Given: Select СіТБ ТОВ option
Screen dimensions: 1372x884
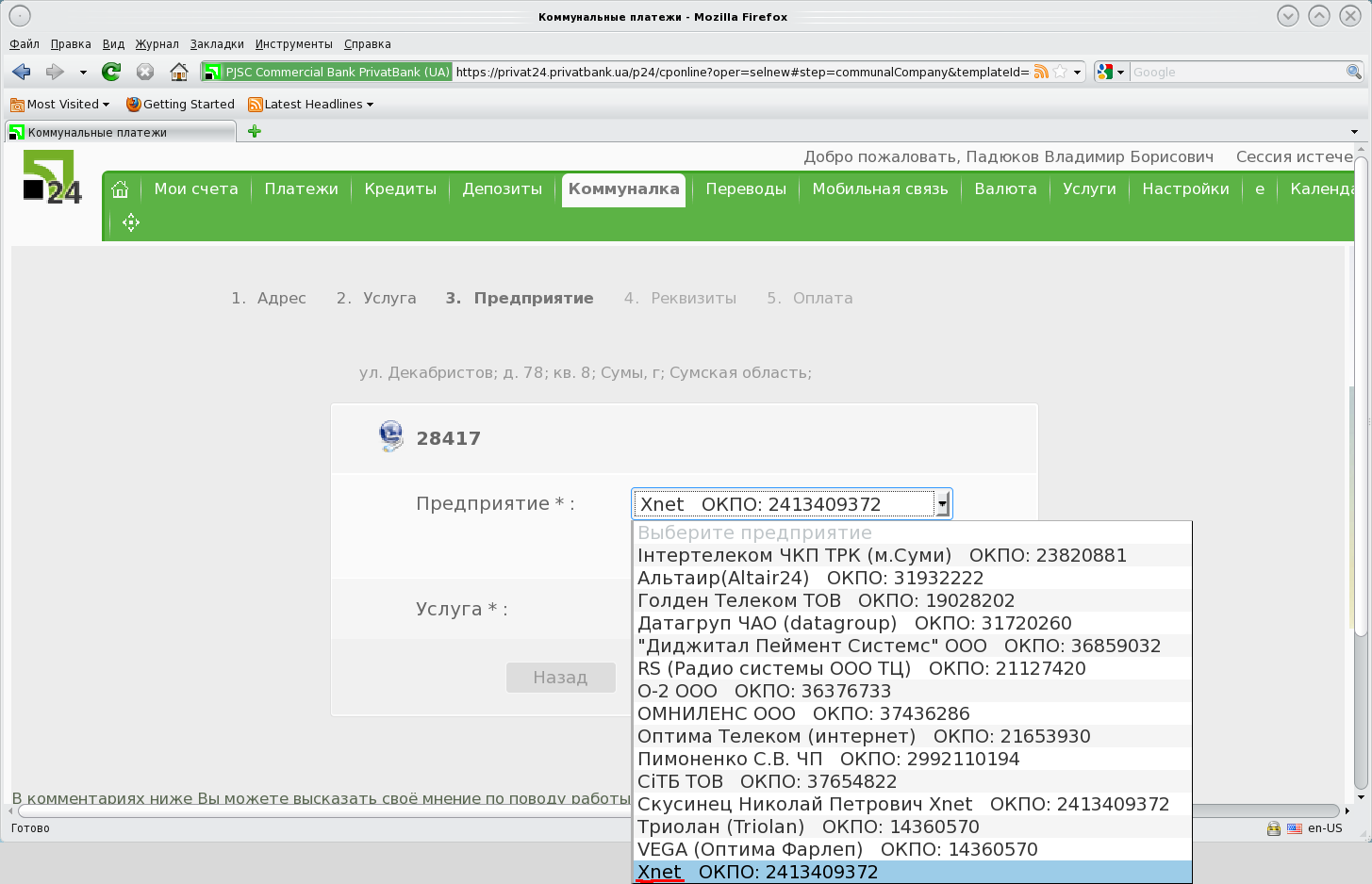Looking at the screenshot, I should [x=912, y=781].
